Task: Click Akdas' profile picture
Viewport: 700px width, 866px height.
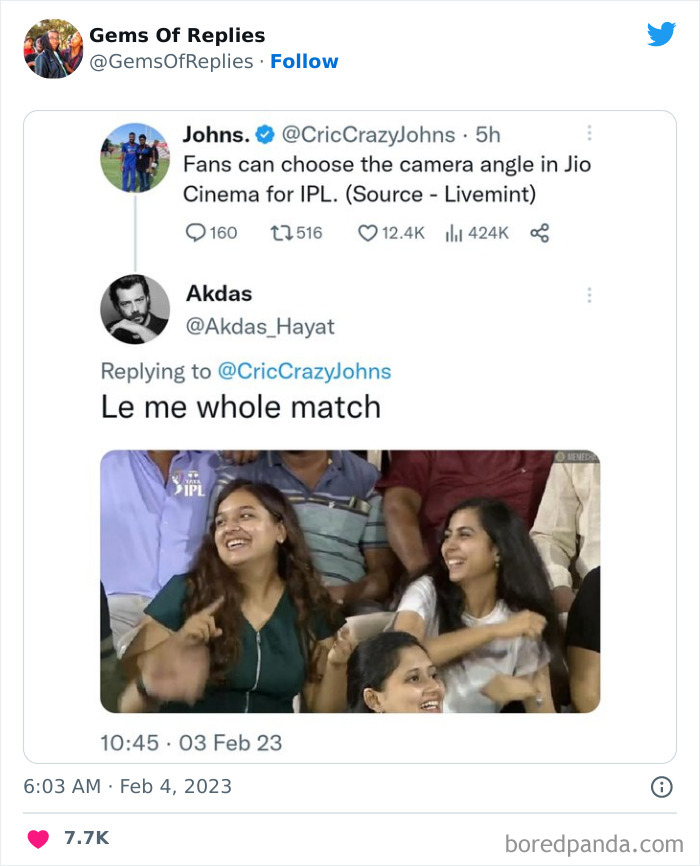Action: click(x=134, y=309)
